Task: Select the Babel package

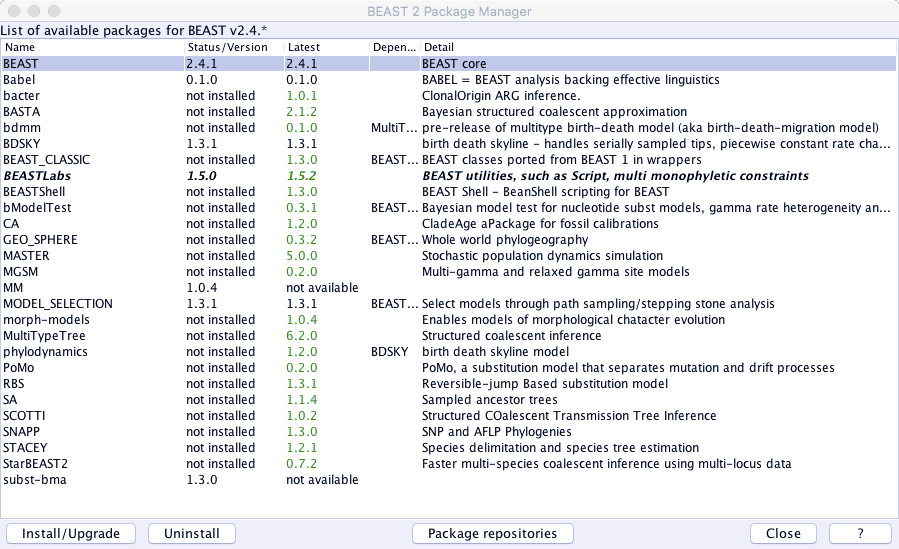Action: (449, 80)
